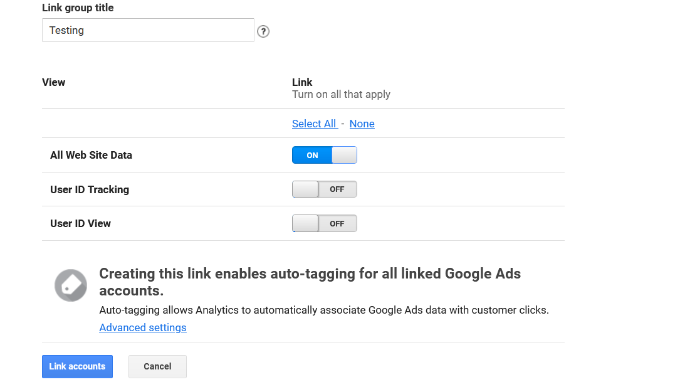Click the auto-tagging headline text
Screen dimensions: 680x382
(310, 282)
